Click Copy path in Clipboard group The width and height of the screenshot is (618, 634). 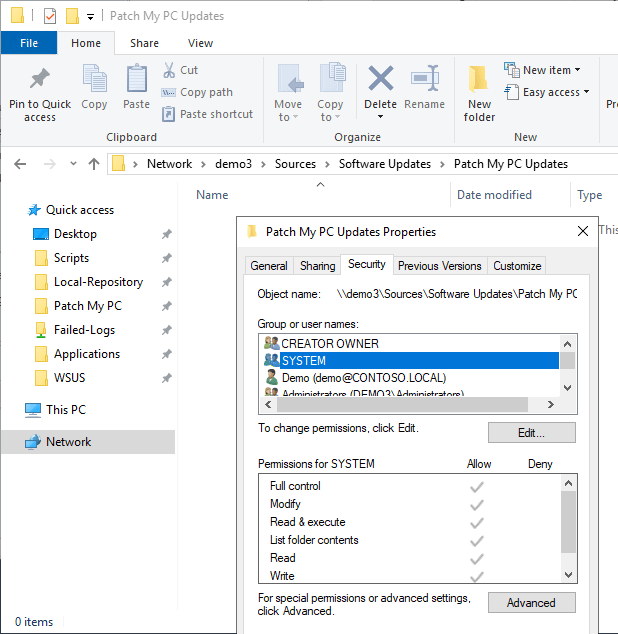click(x=197, y=92)
